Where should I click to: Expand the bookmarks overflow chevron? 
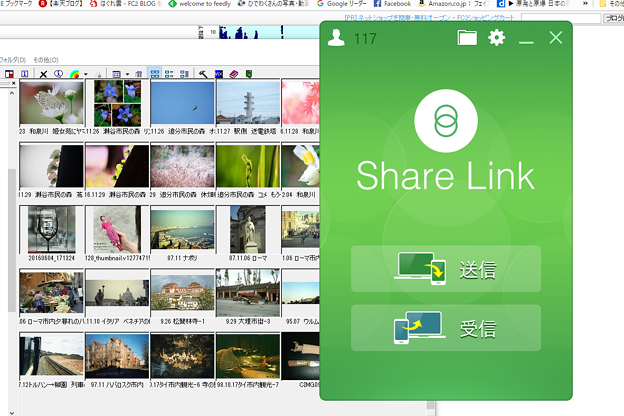click(585, 4)
